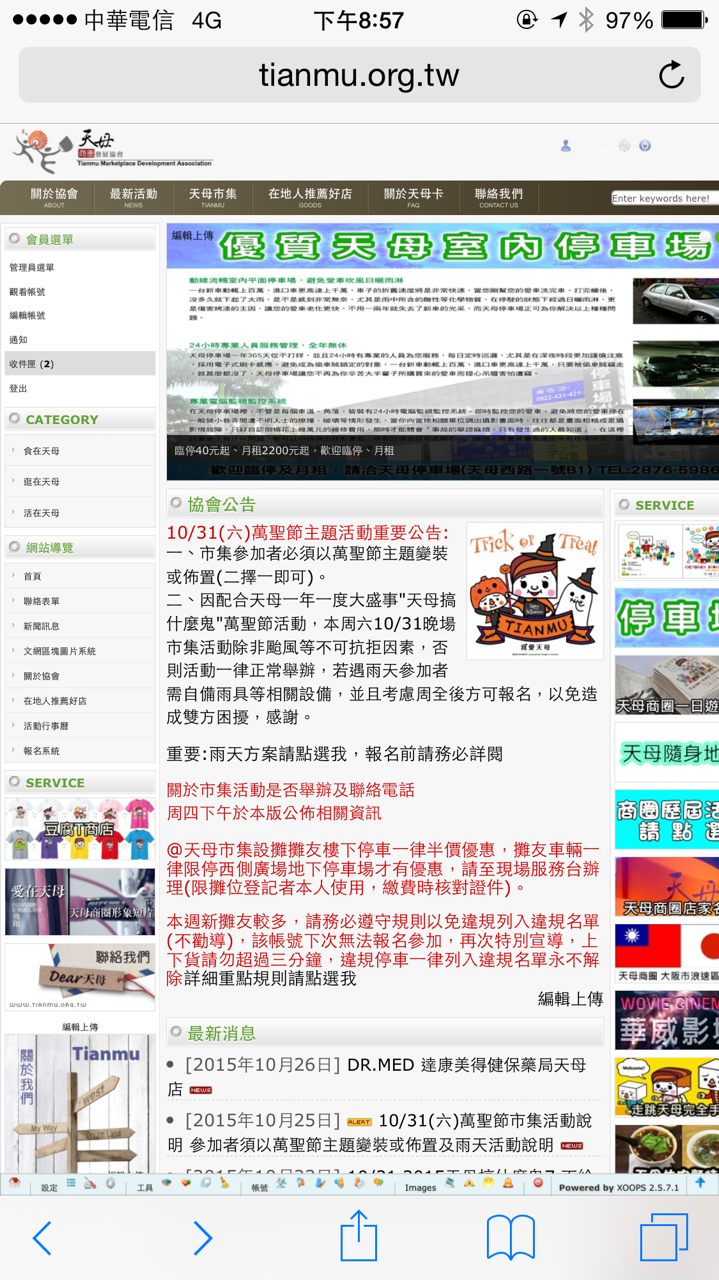Click the blue up-arrow in XOOPS toolbar

(700, 1183)
